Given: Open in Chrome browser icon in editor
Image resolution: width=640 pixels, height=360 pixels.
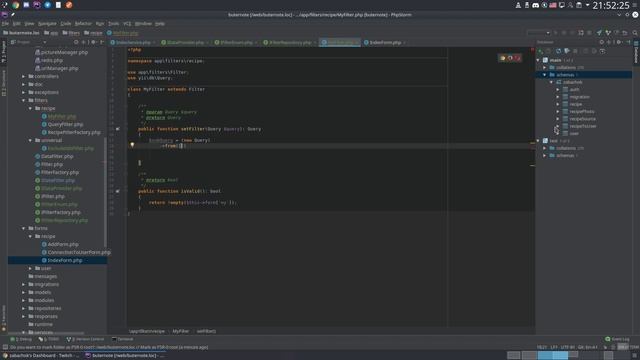Looking at the screenshot, I should (x=502, y=58).
